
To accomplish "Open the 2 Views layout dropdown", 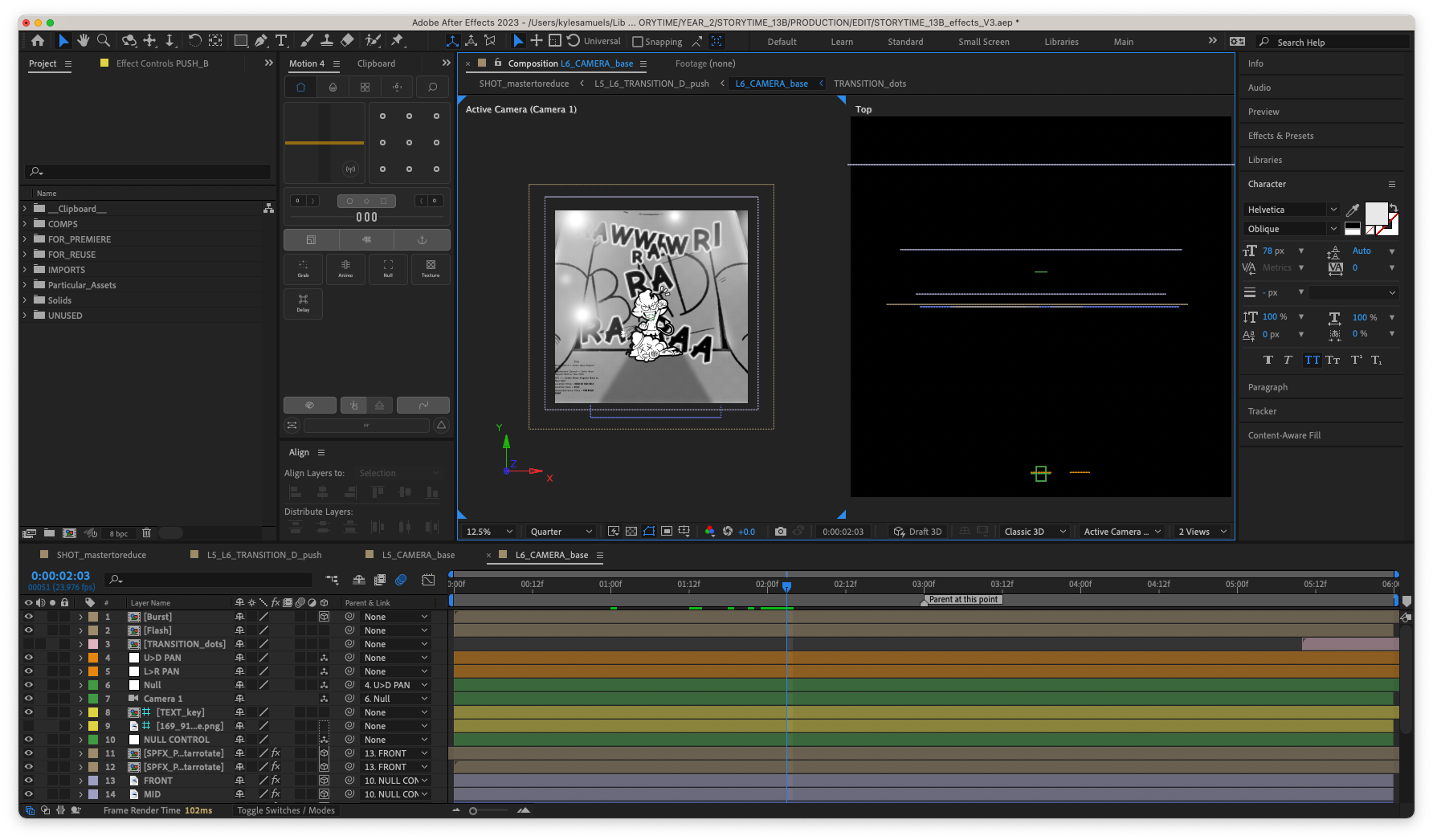I will pyautogui.click(x=1202, y=532).
